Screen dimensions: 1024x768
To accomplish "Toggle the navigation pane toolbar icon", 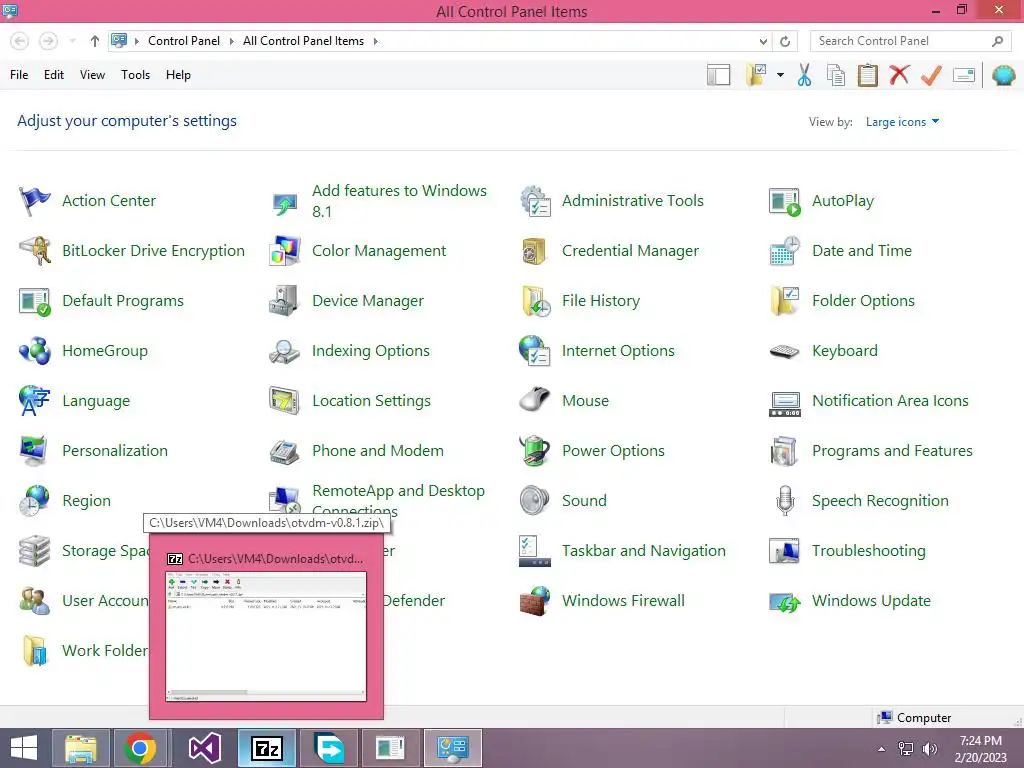I will pos(718,75).
